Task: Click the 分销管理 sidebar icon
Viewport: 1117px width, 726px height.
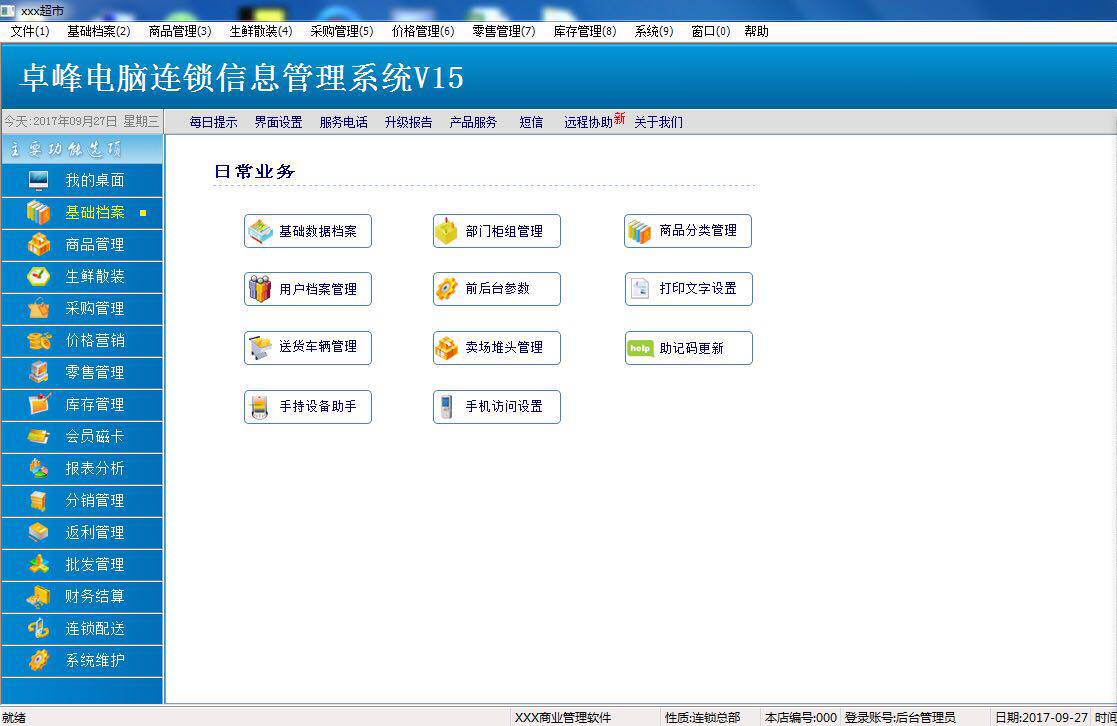Action: (38, 500)
